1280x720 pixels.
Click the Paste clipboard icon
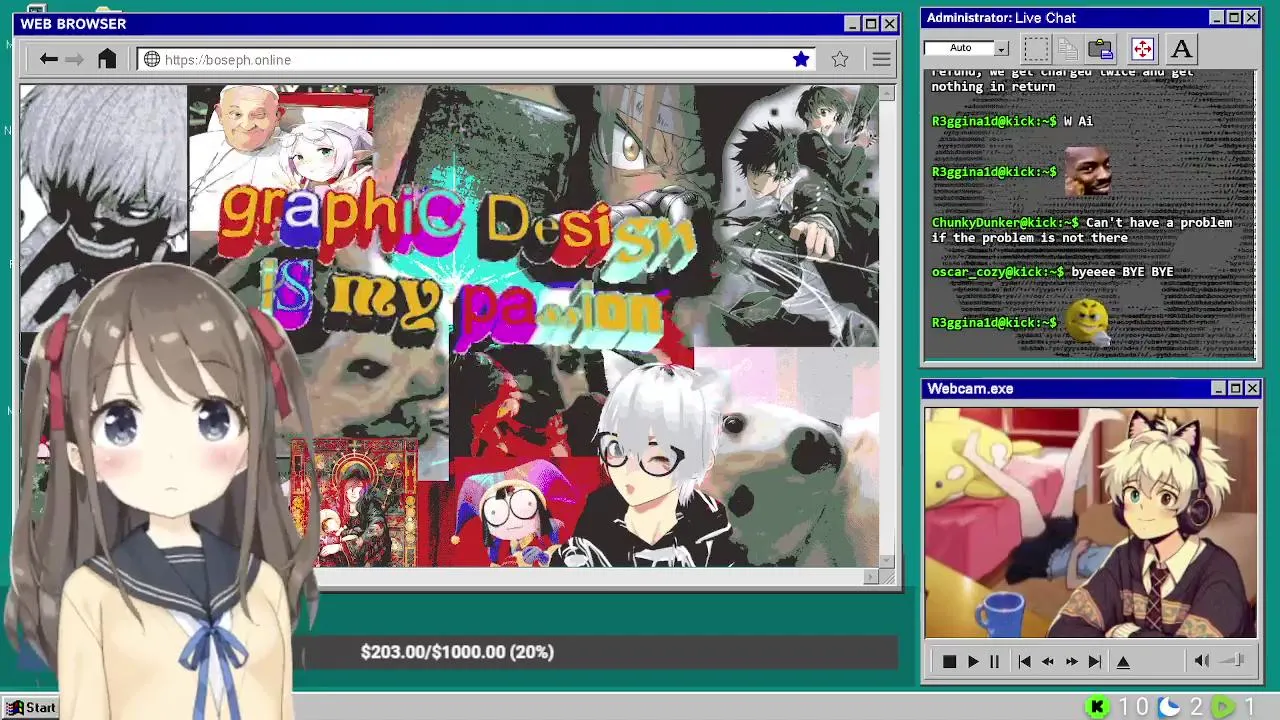(x=1101, y=48)
